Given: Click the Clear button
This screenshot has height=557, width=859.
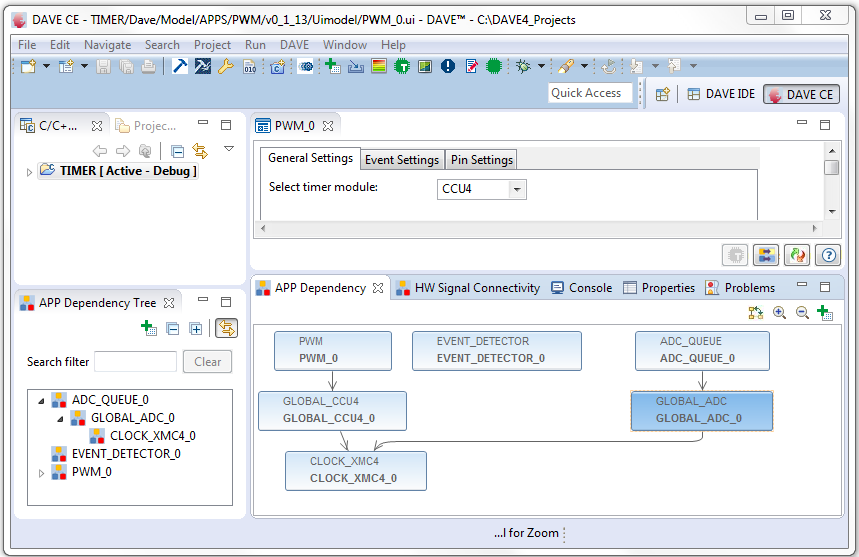Looking at the screenshot, I should [x=208, y=361].
